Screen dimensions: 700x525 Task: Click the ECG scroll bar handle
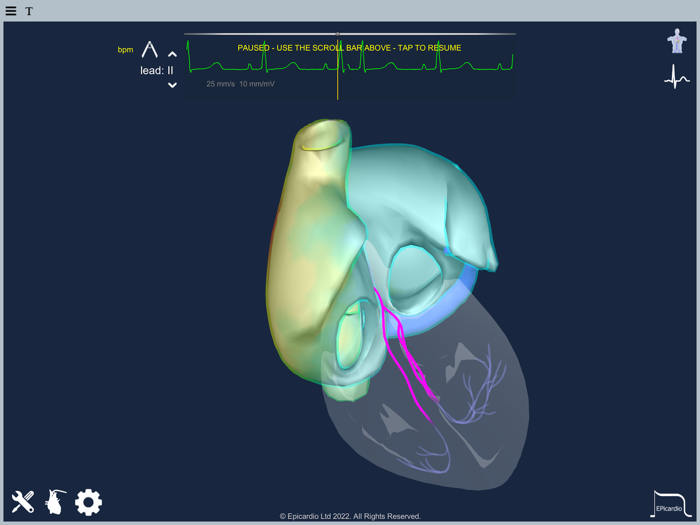coord(338,34)
